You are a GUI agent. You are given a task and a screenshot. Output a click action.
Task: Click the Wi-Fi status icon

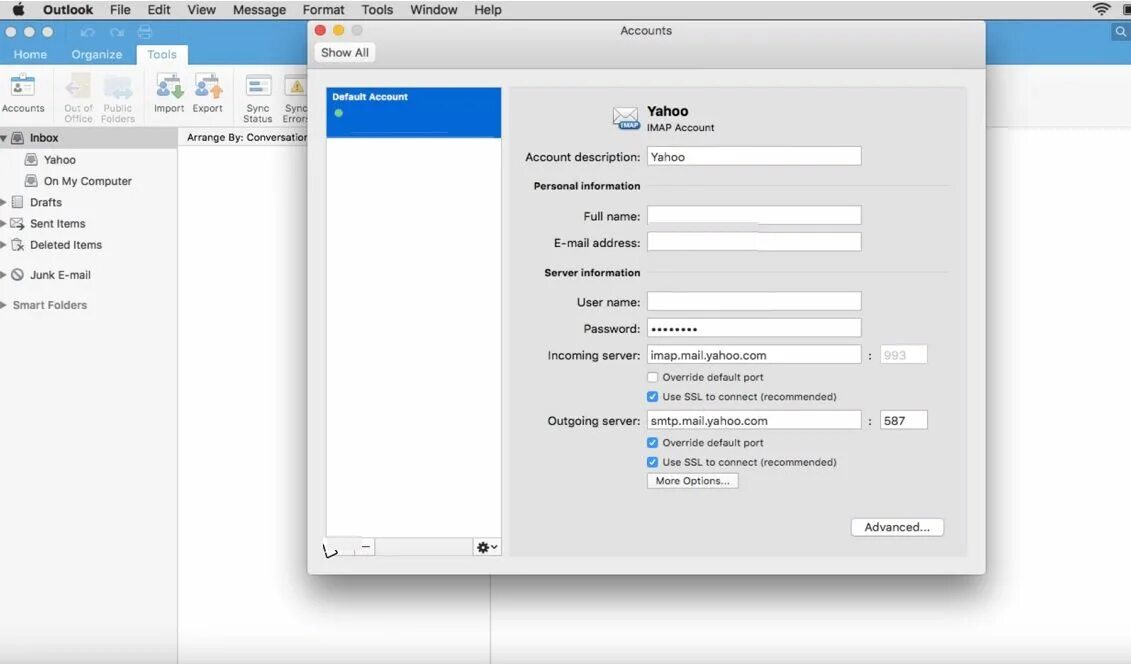pos(1101,9)
